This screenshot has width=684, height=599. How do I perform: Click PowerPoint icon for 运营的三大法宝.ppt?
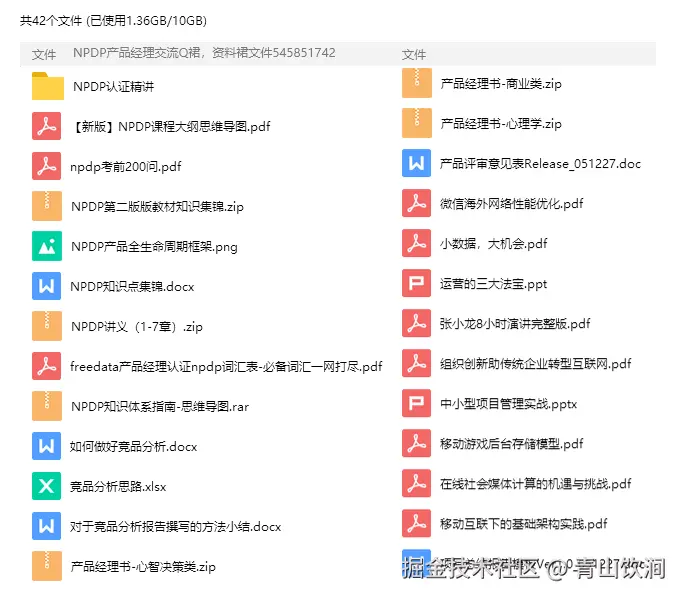coord(417,283)
